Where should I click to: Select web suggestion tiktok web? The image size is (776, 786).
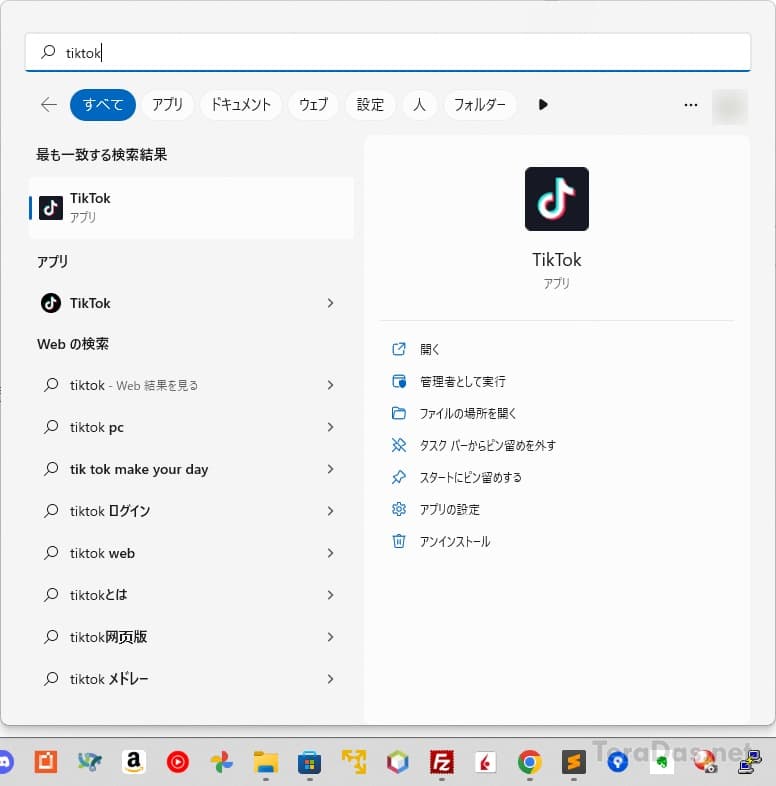102,553
